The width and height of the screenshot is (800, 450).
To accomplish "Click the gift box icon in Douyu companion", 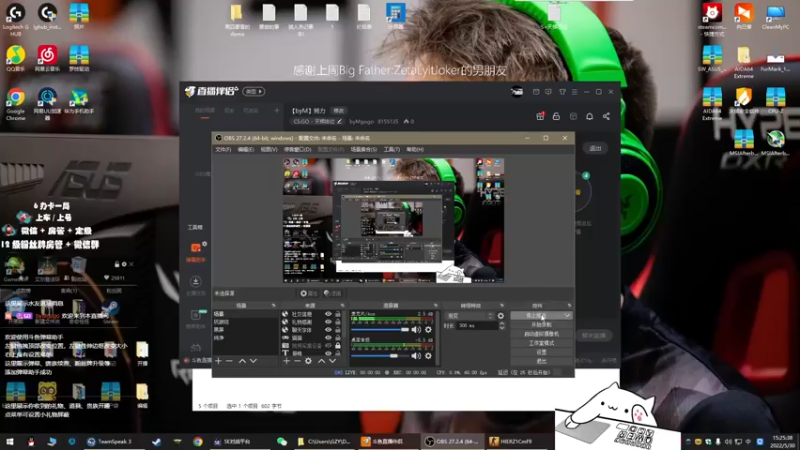I will (540, 116).
